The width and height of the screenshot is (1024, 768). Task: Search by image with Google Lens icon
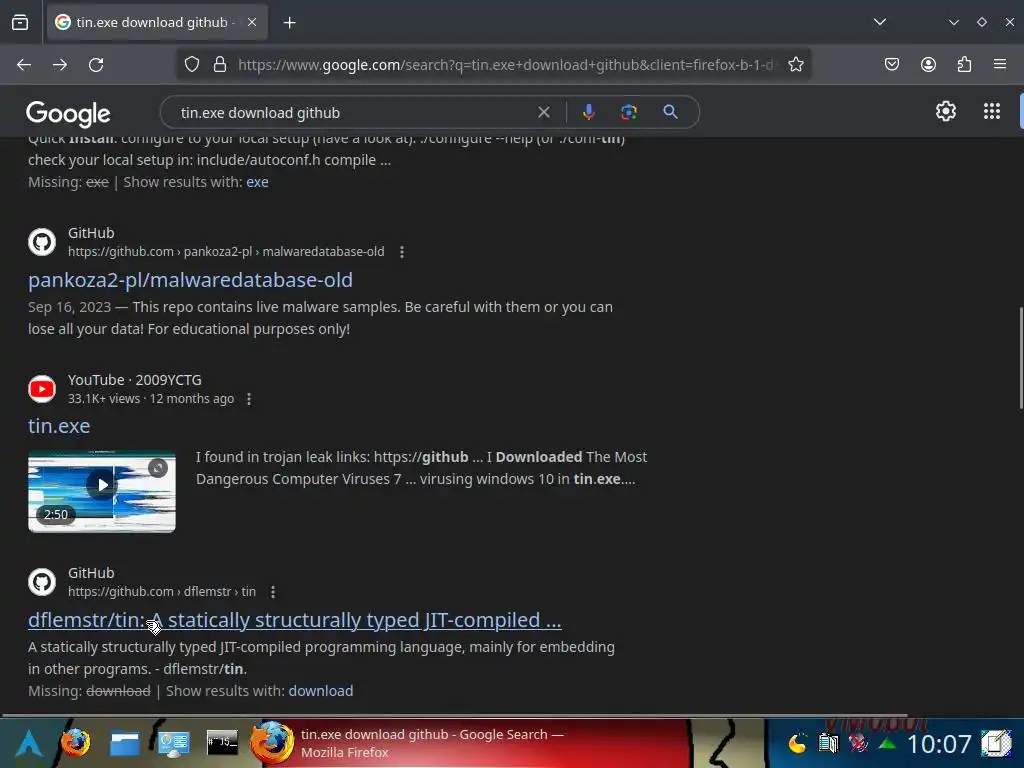pyautogui.click(x=629, y=112)
